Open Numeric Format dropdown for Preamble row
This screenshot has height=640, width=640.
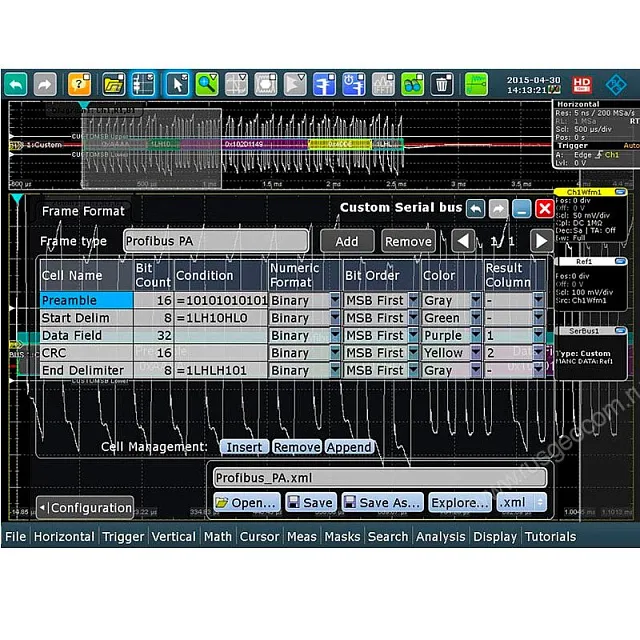(333, 300)
